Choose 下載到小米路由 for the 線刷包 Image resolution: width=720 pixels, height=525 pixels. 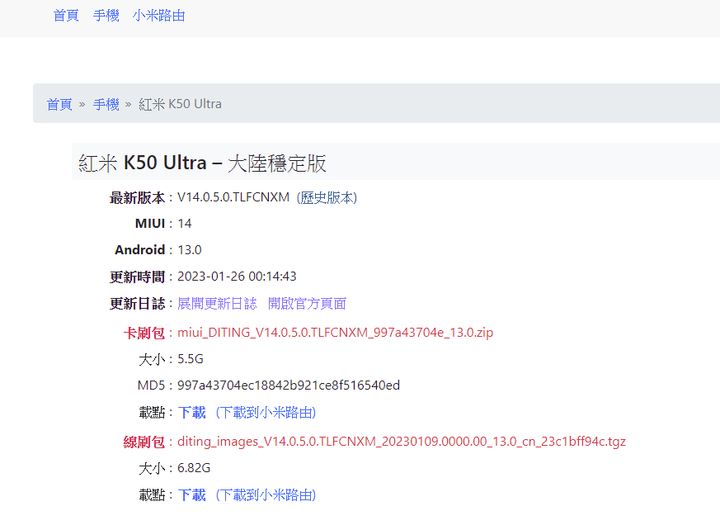266,495
